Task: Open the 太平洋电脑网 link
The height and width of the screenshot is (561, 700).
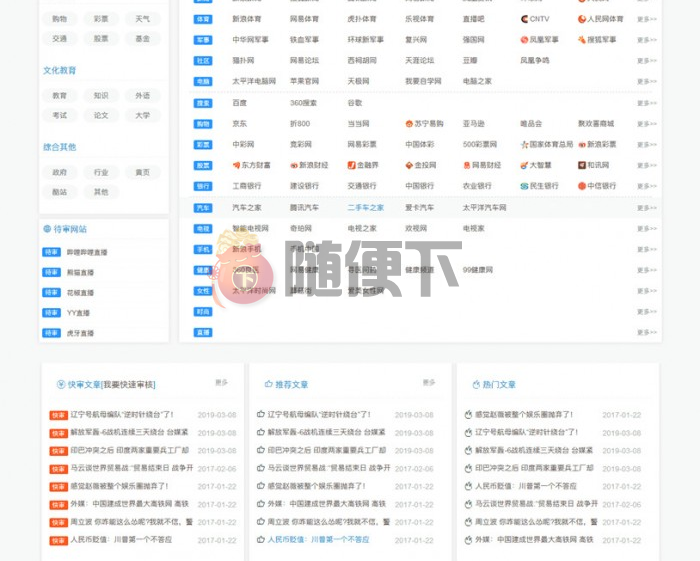Action: point(254,81)
